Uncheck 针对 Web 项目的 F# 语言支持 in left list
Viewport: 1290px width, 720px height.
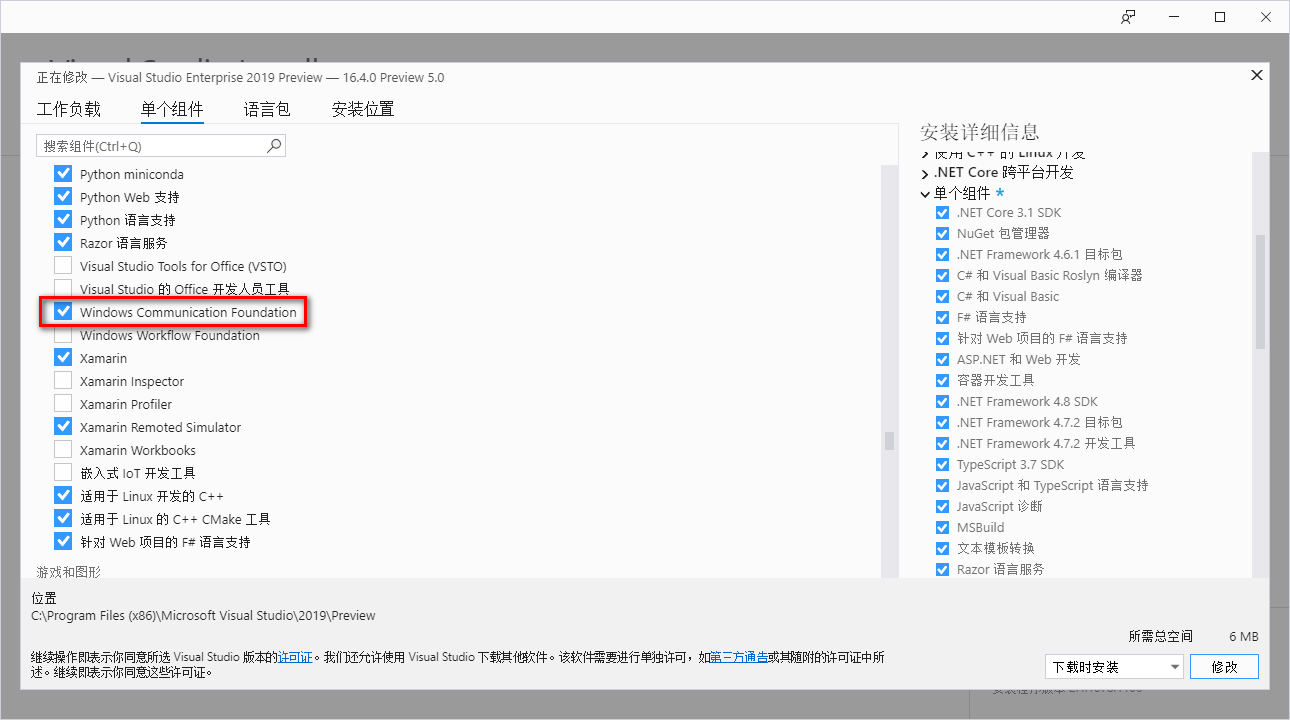[x=63, y=542]
